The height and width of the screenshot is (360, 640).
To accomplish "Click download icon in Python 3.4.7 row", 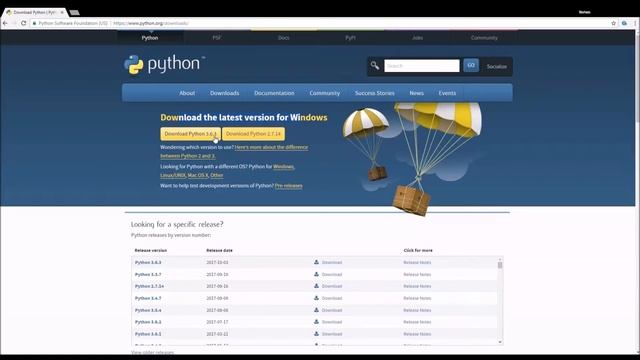I will 316,298.
